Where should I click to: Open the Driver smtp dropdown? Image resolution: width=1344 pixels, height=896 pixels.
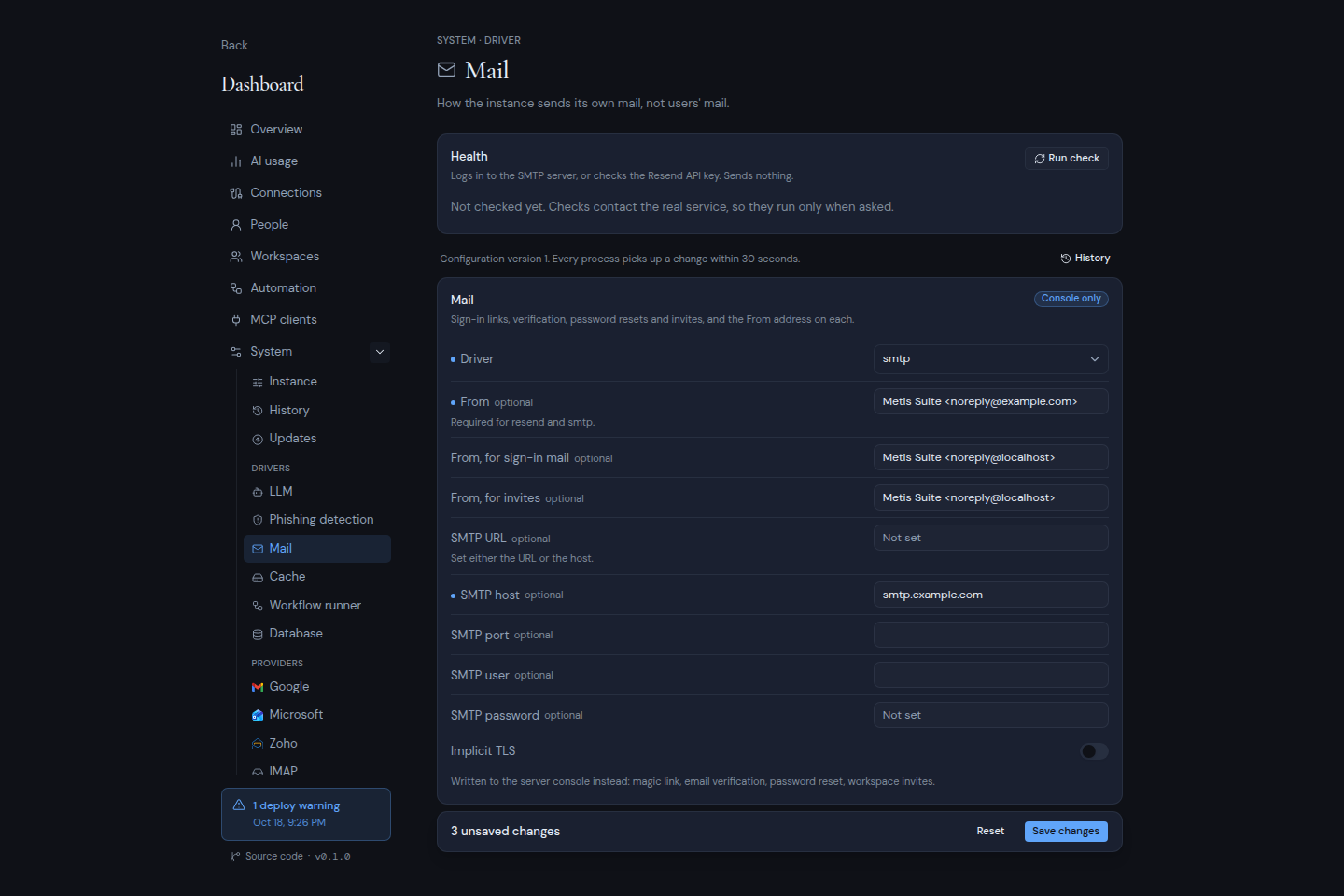click(991, 359)
